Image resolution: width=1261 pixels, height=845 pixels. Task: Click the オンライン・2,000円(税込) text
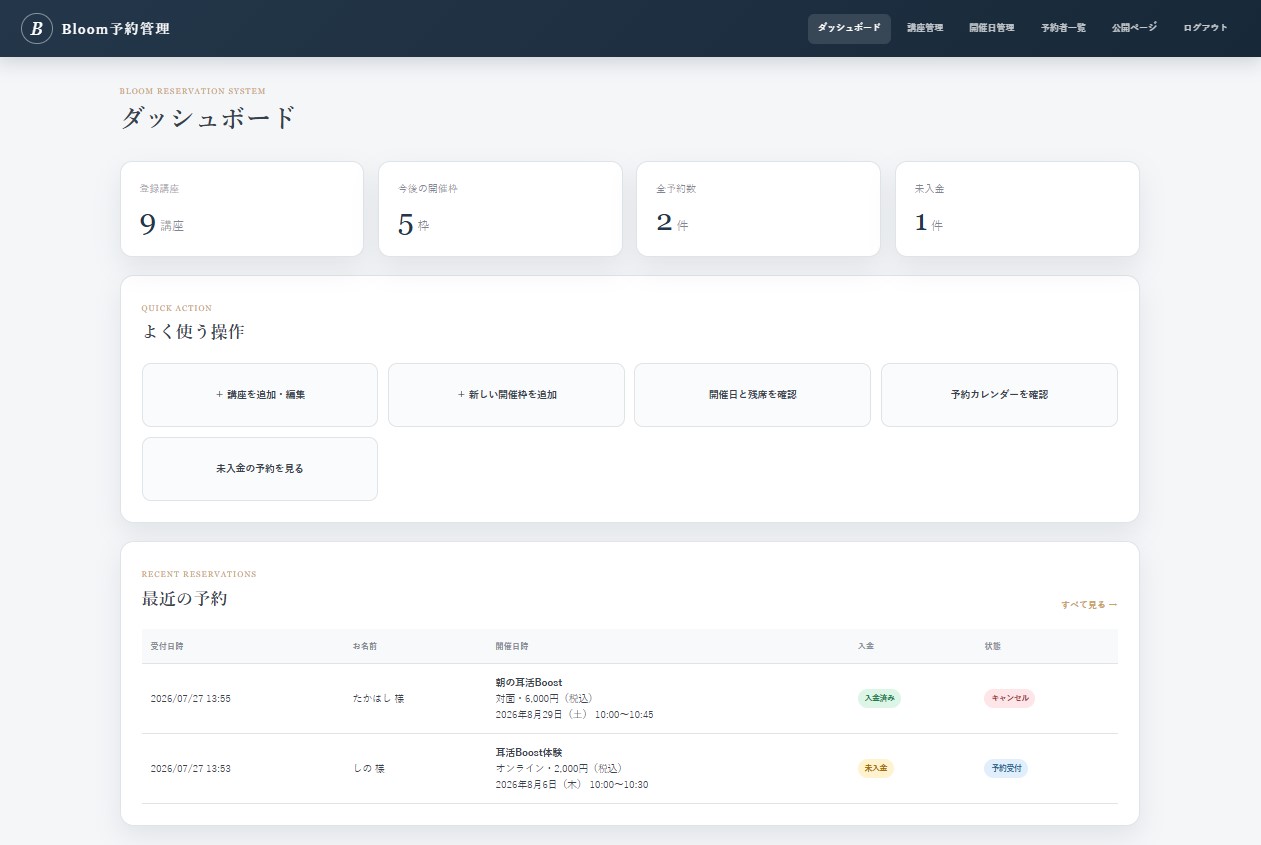point(560,768)
